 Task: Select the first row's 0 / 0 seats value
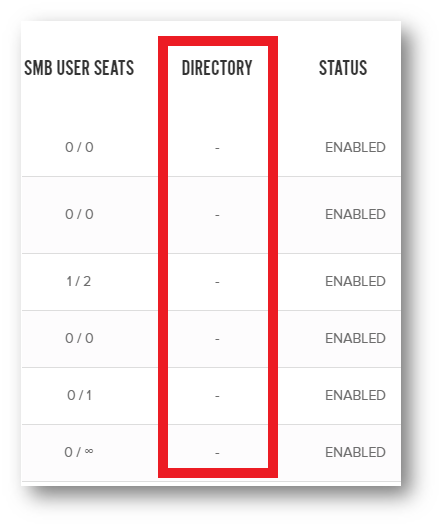coord(79,147)
